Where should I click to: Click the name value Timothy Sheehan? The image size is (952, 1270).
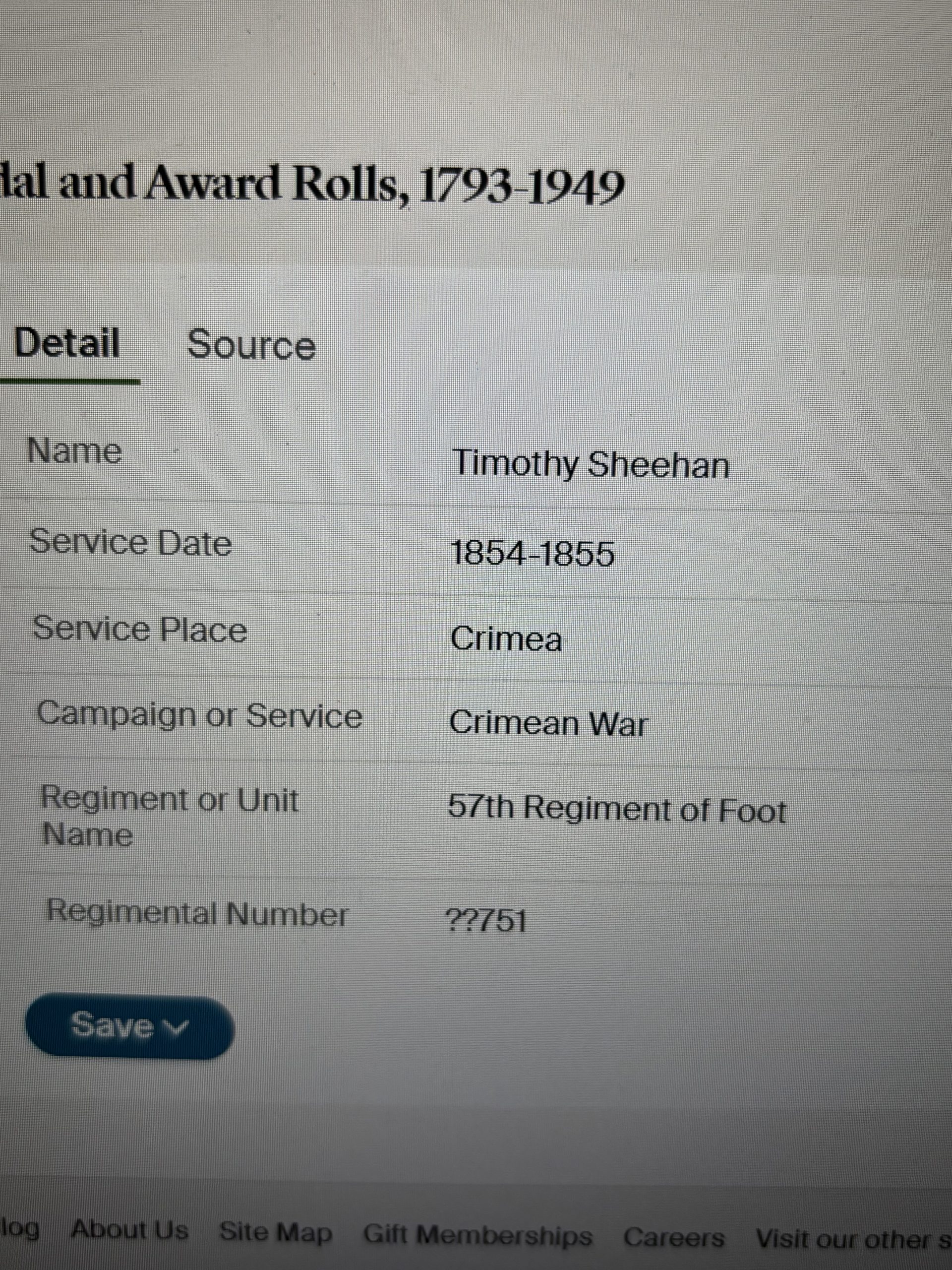591,464
